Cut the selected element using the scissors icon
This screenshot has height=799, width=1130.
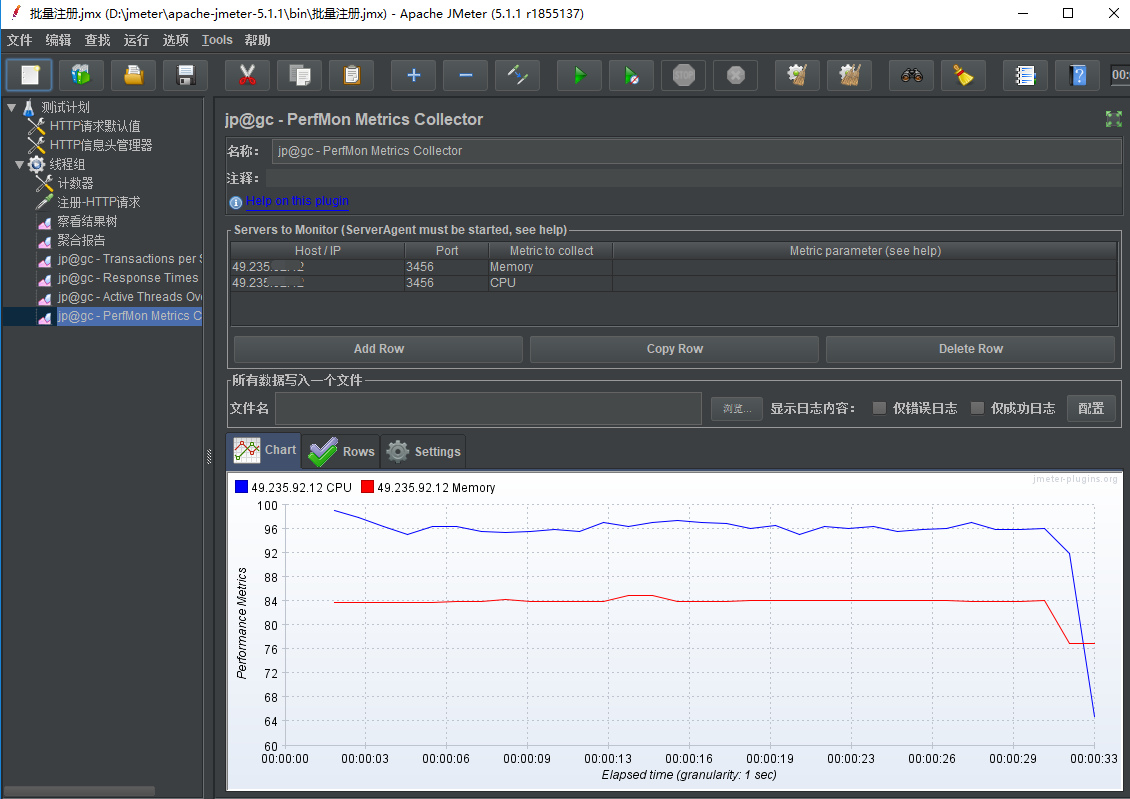[x=247, y=75]
